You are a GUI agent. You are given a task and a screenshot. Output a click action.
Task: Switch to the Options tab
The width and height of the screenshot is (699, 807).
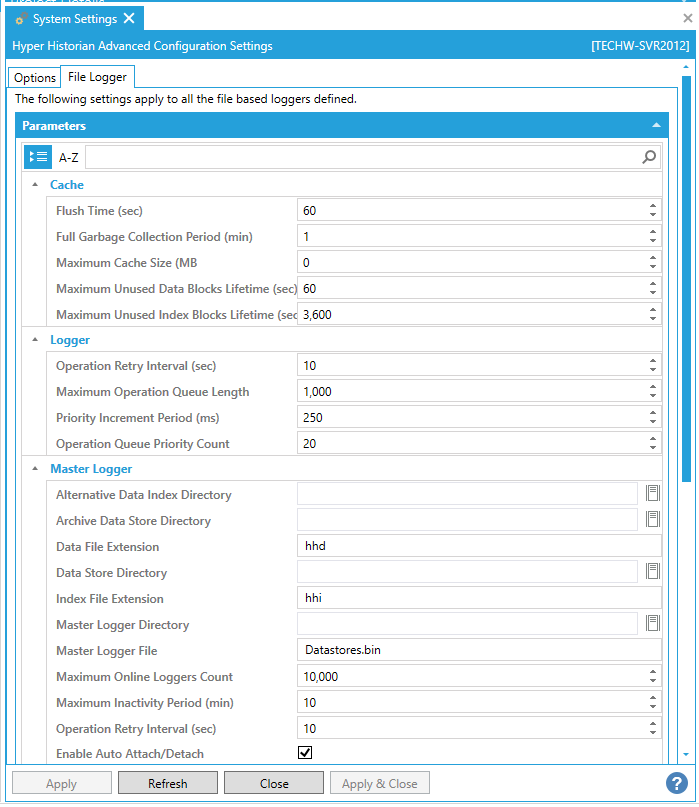pos(35,78)
